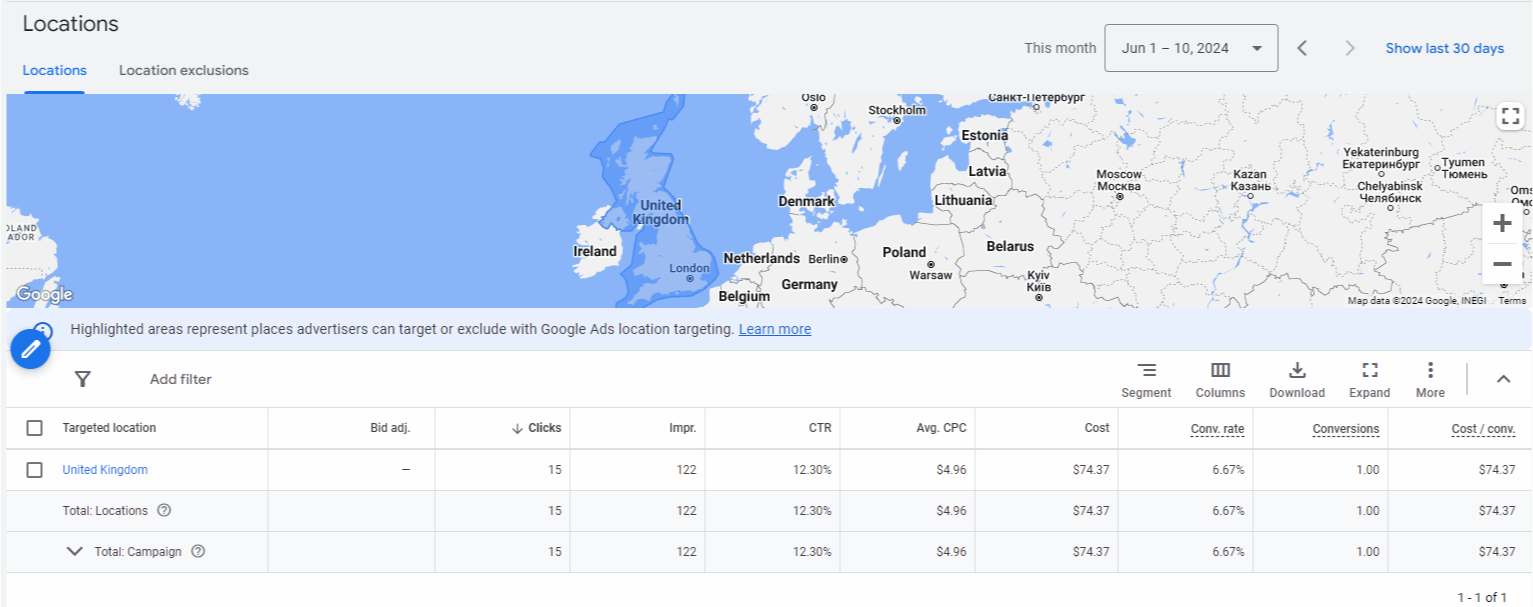
Task: Open help for Total: Locations
Action: point(164,510)
